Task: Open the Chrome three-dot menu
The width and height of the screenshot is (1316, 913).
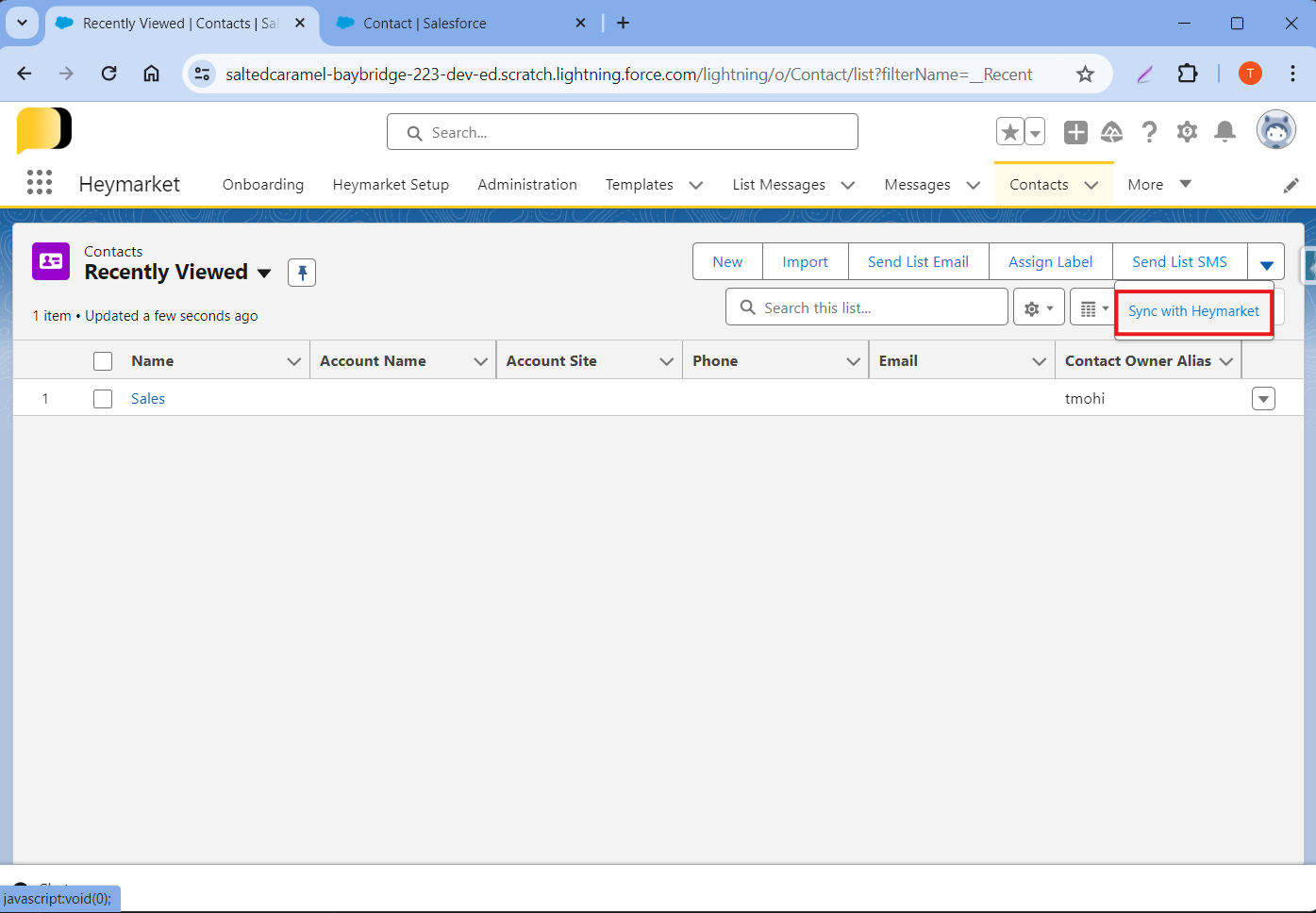Action: pos(1292,74)
